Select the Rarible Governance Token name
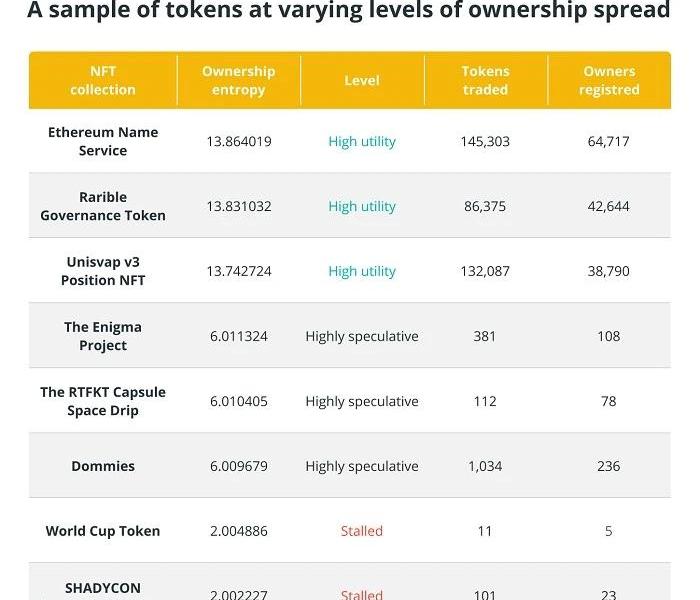This screenshot has height=600, width=700. [x=103, y=206]
